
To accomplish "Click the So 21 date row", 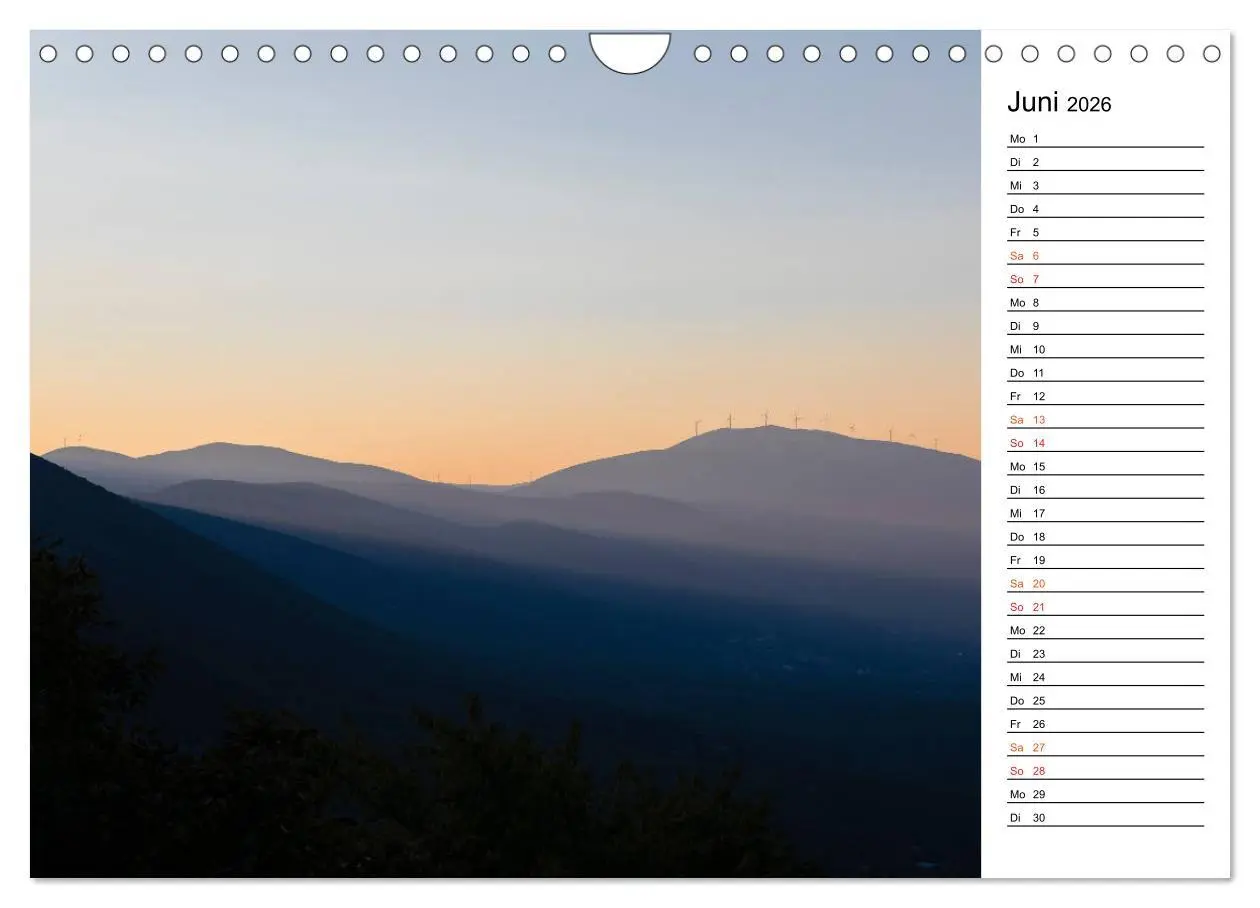I will (x=1105, y=607).
